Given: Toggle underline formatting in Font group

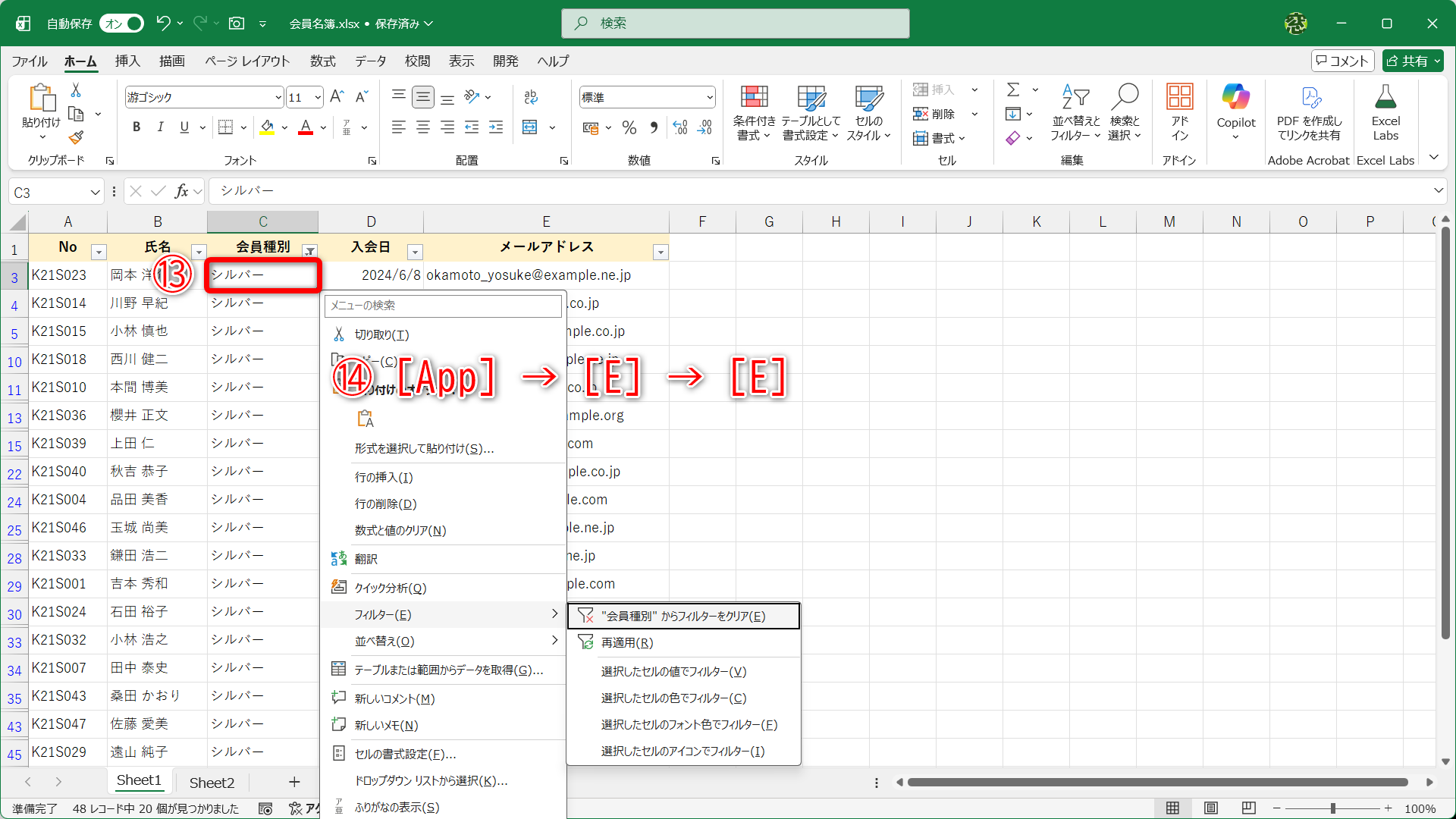Looking at the screenshot, I should click(184, 127).
